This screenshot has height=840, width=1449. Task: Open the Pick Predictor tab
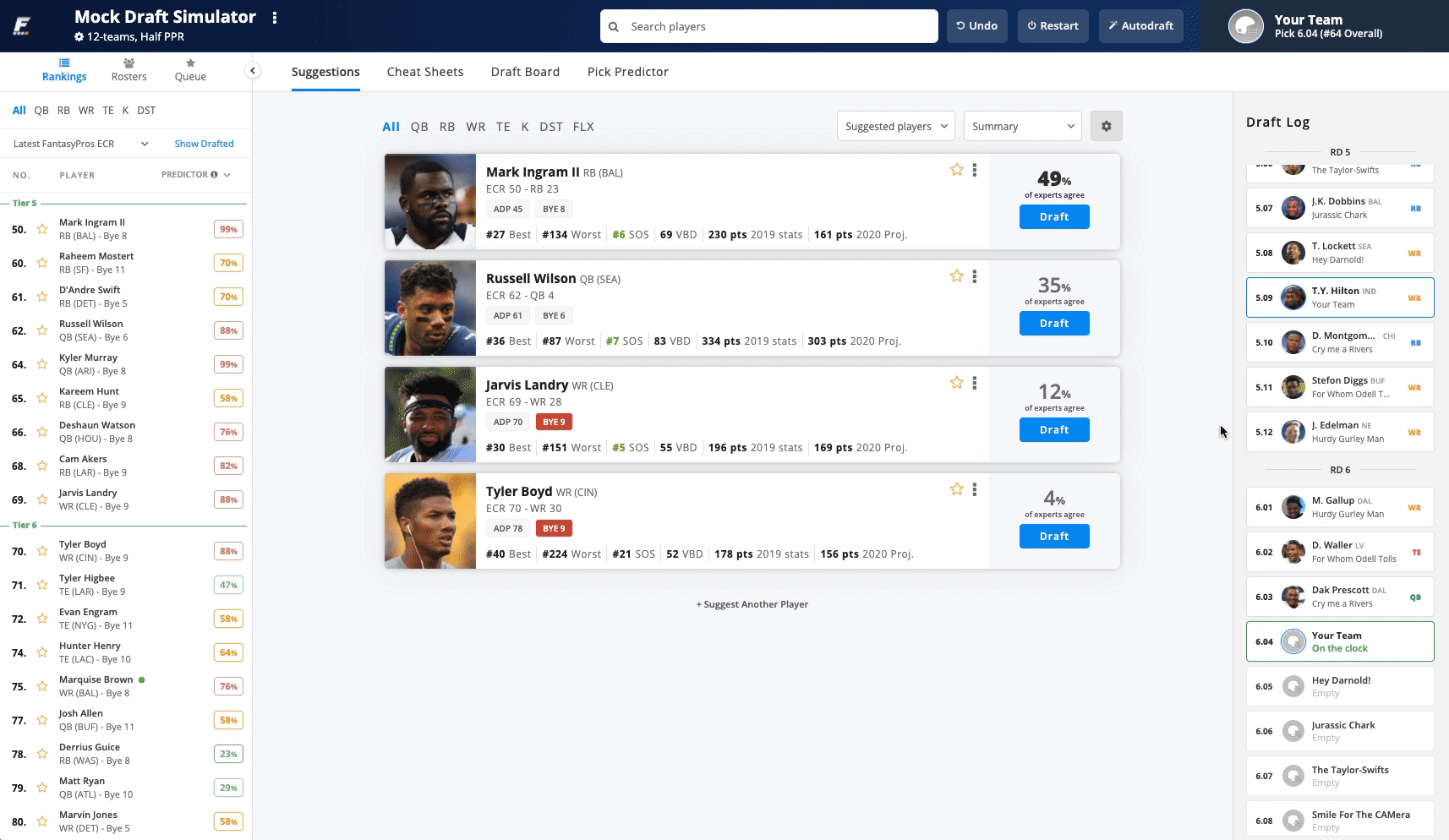[627, 72]
